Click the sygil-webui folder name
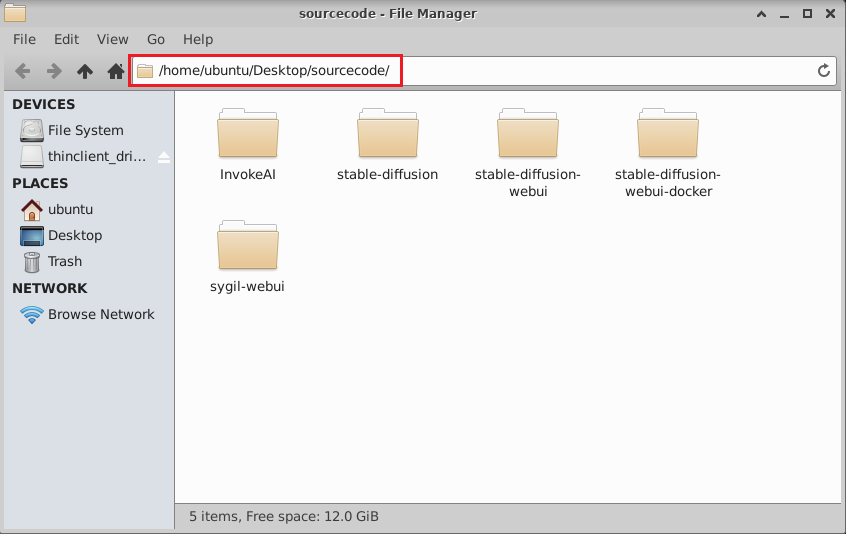 247,286
